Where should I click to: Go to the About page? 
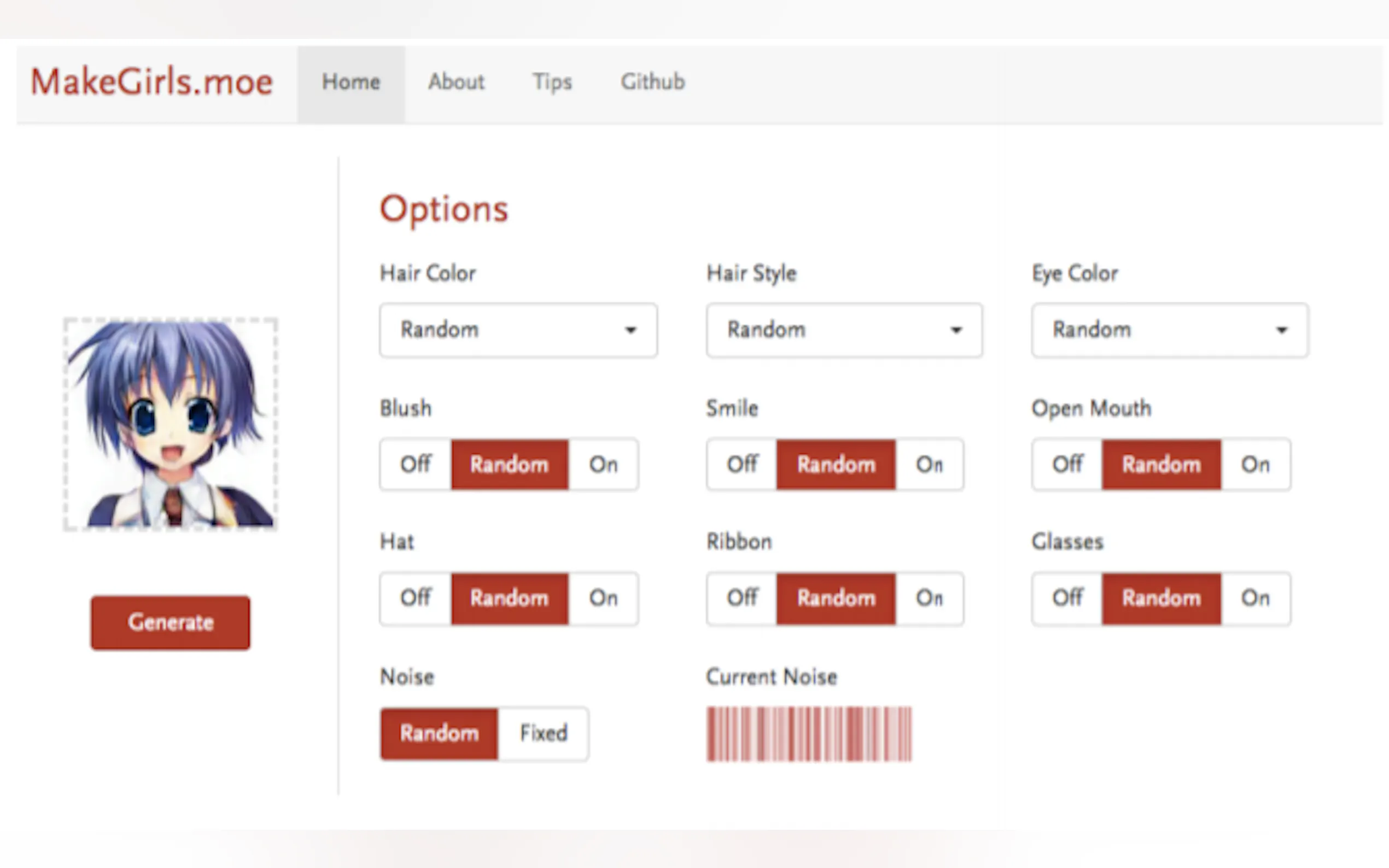coord(456,82)
